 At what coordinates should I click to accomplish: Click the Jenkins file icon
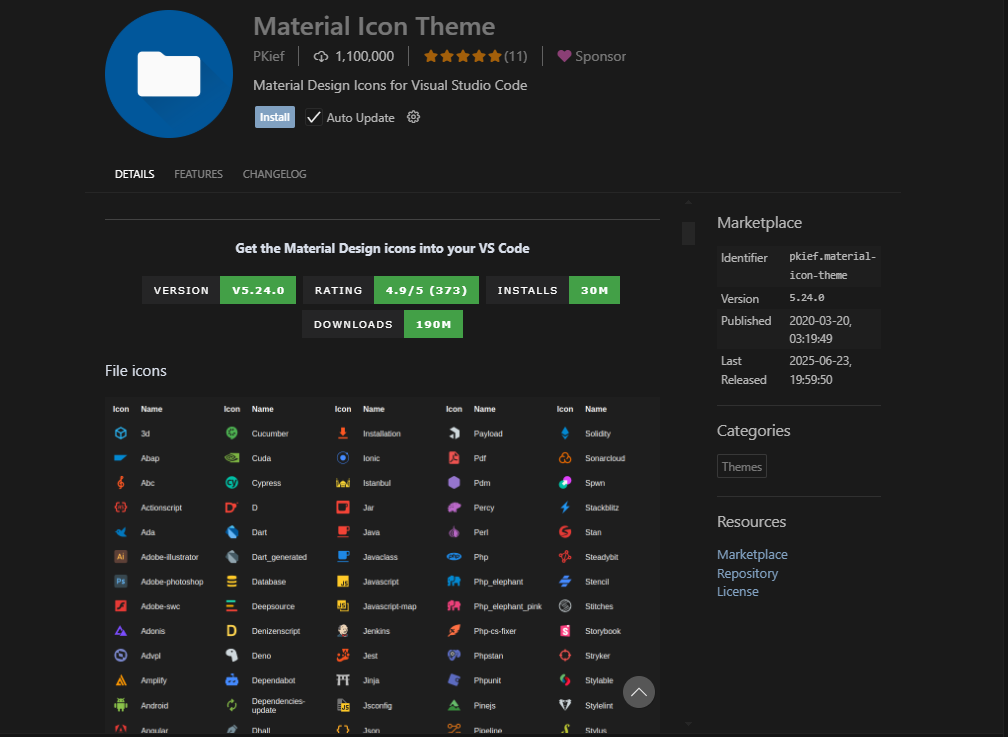pos(343,631)
